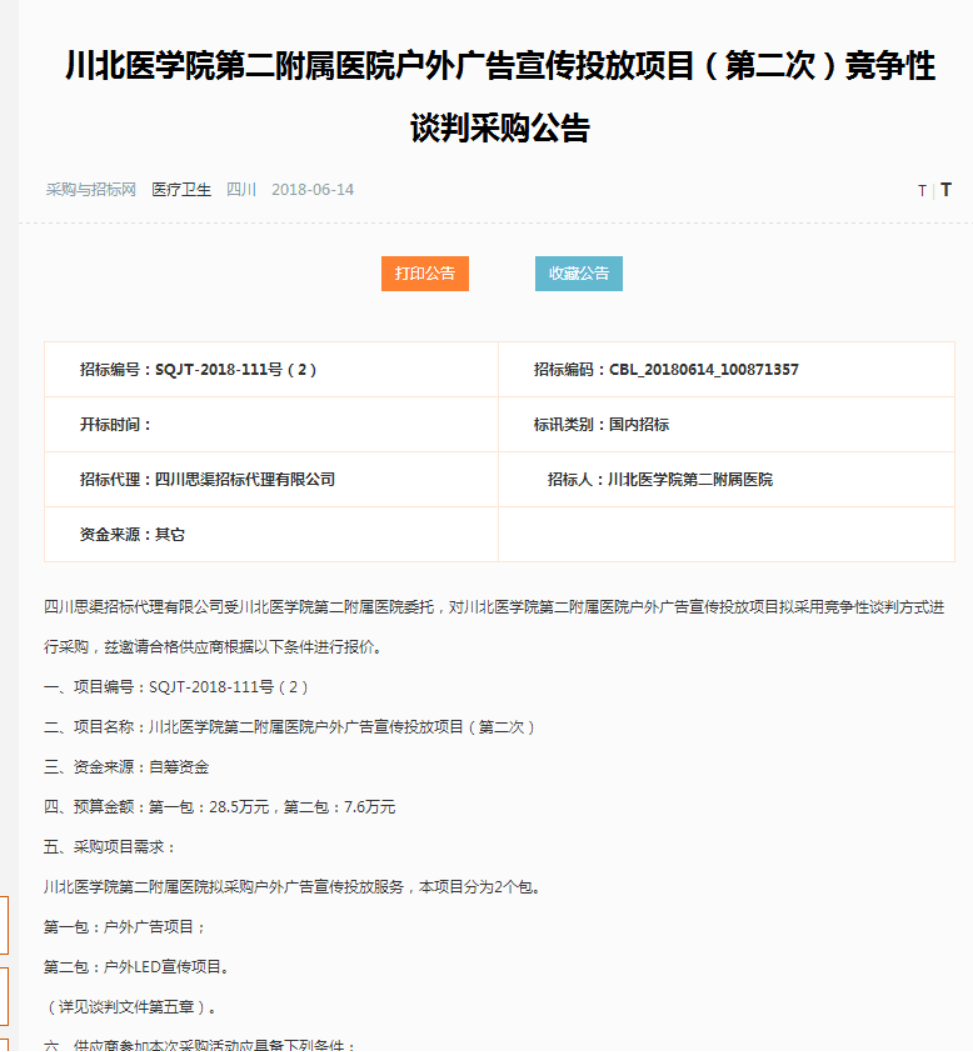Viewport: 973px width, 1052px height.
Task: Click the line 行采购，兹邀请合格供应商
Action: point(213,647)
